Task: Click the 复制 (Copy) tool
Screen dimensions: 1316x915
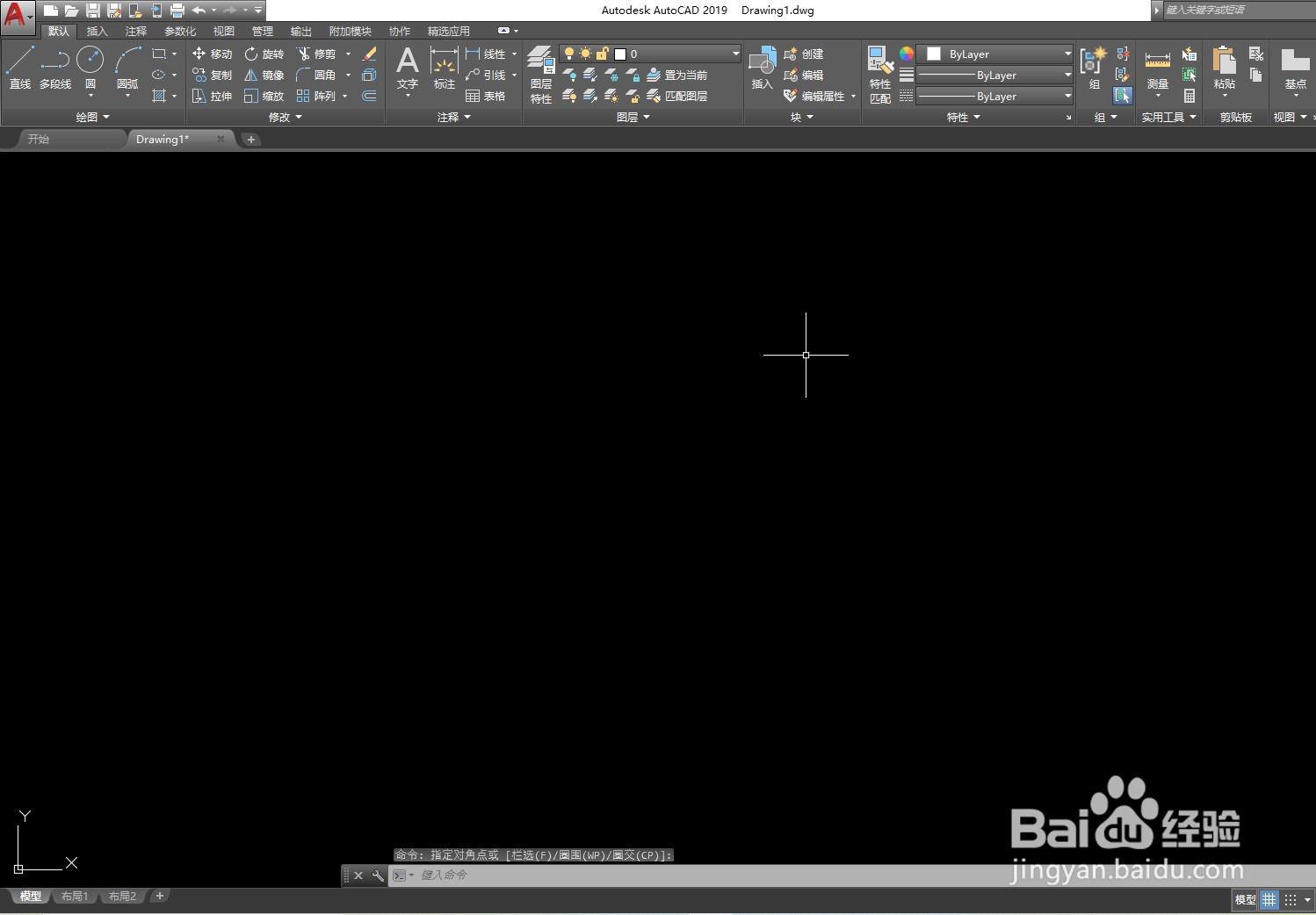Action: pos(212,75)
